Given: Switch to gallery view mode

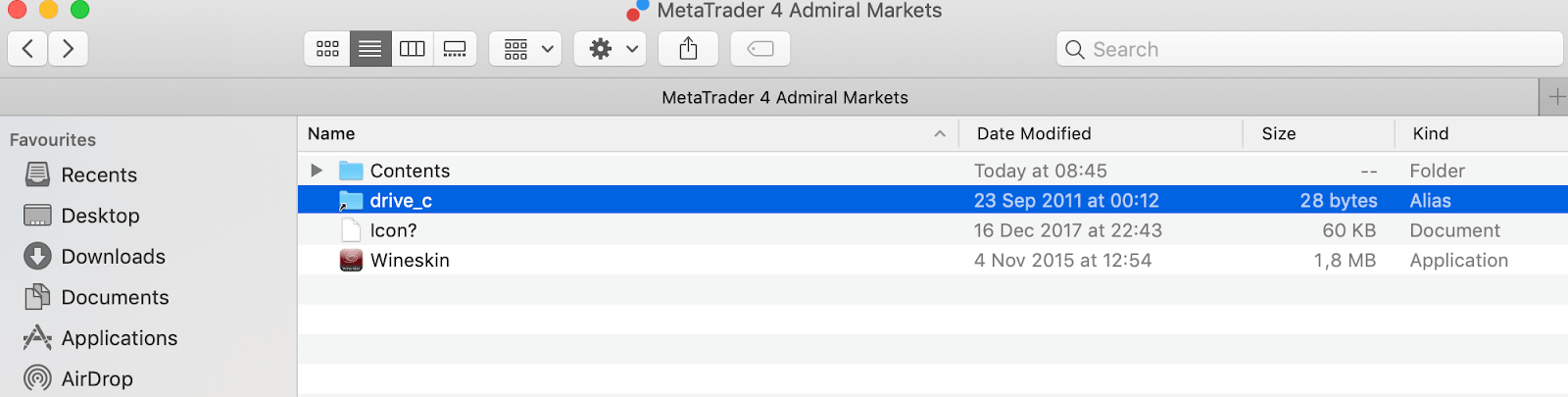Looking at the screenshot, I should pos(455,49).
